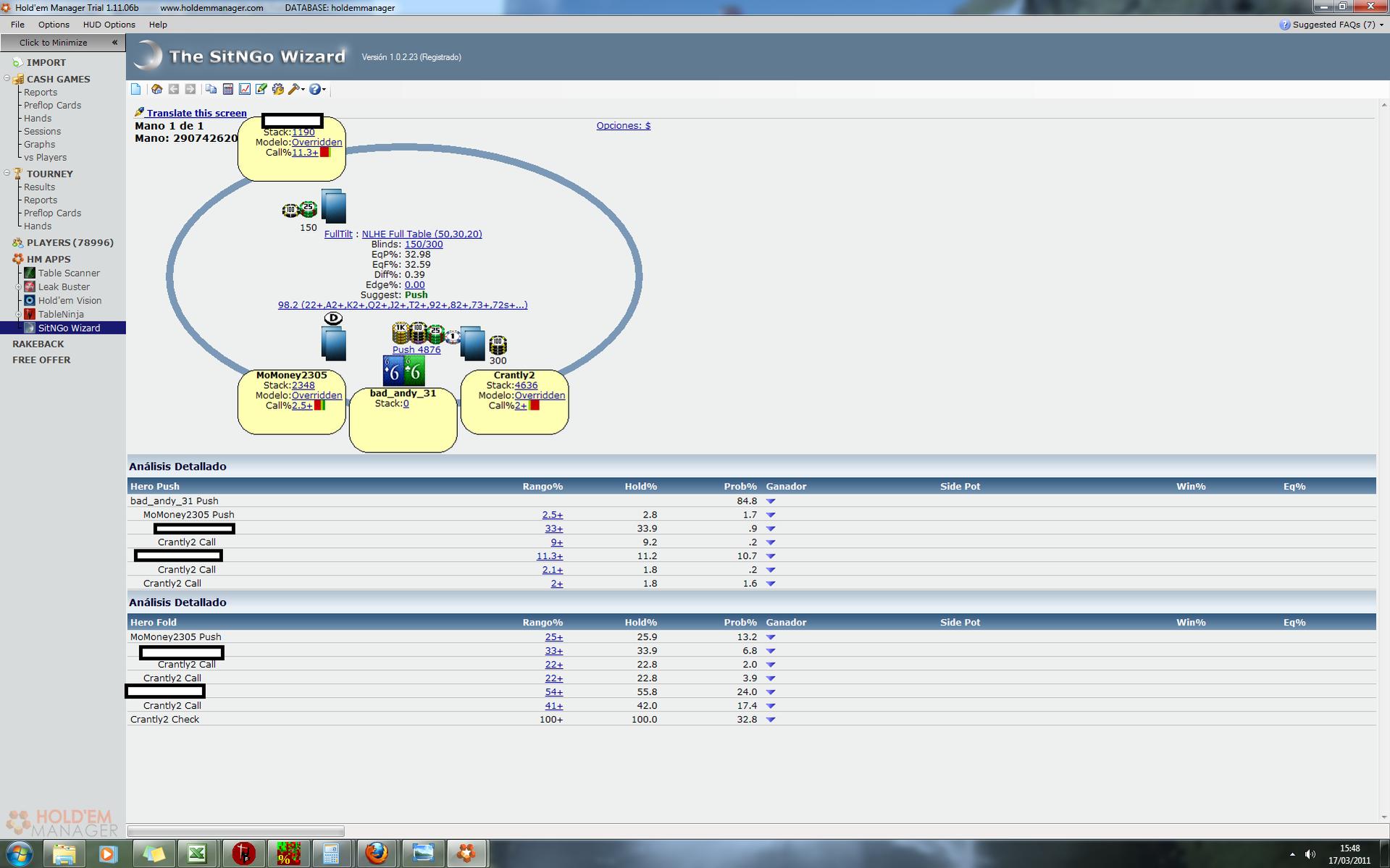This screenshot has height=868, width=1390.
Task: Select SitNGo Wizard in HM APPS
Action: 69,328
